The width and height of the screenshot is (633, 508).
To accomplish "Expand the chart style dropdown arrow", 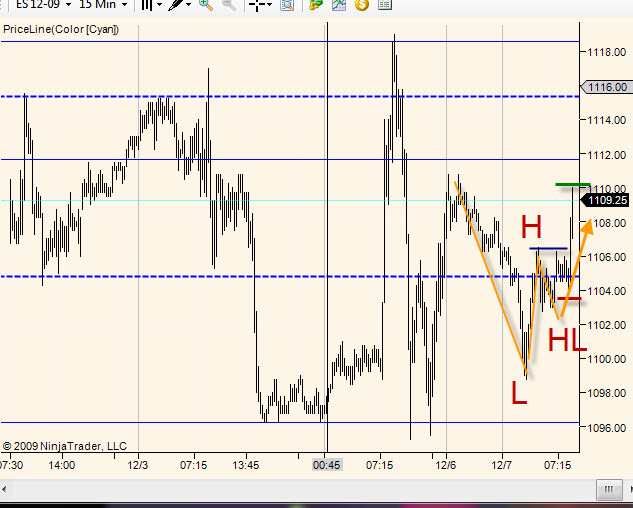I will pyautogui.click(x=159, y=4).
